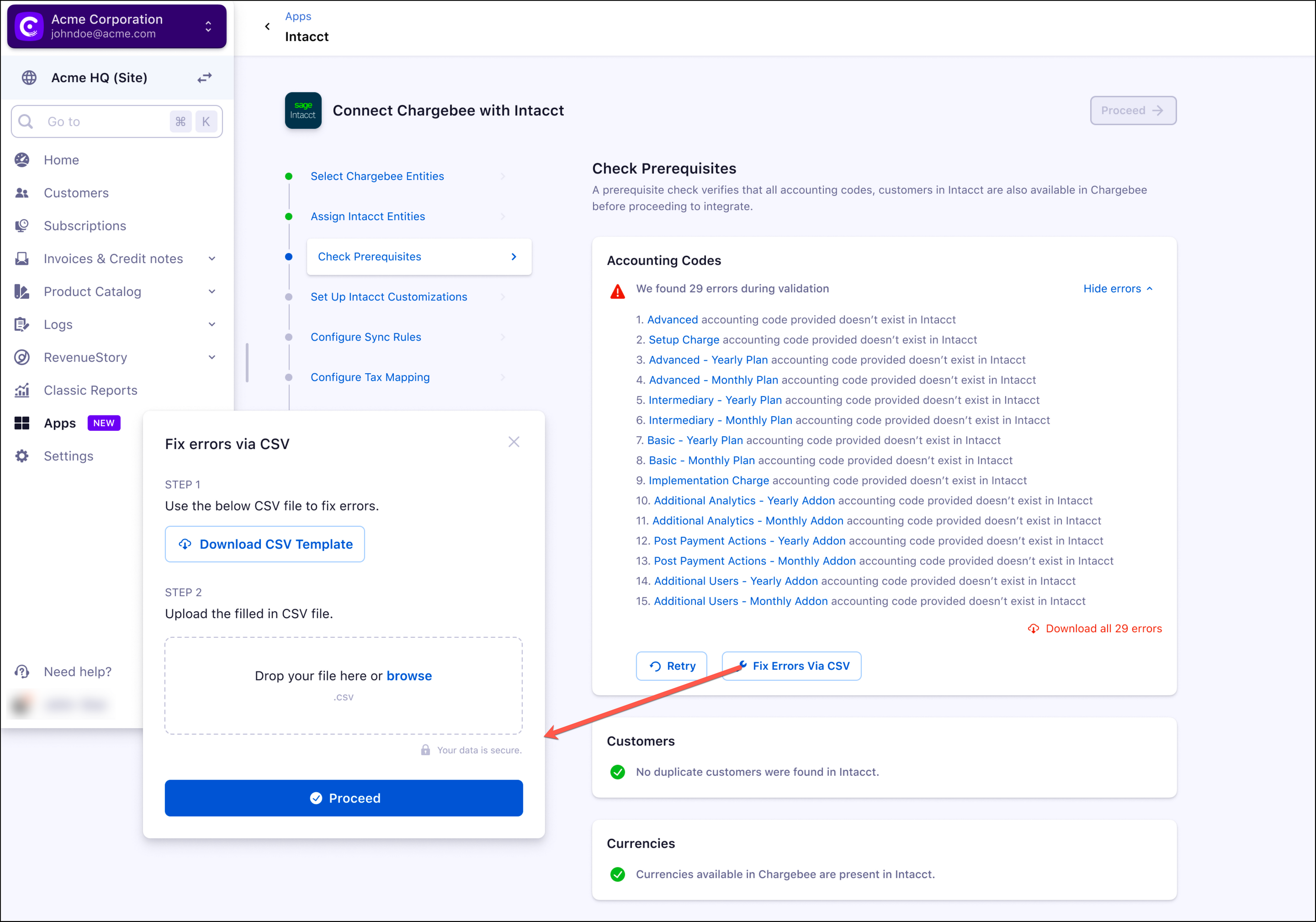The image size is (1316, 922).
Task: Click chevron on Check Prerequisites step
Action: click(514, 257)
